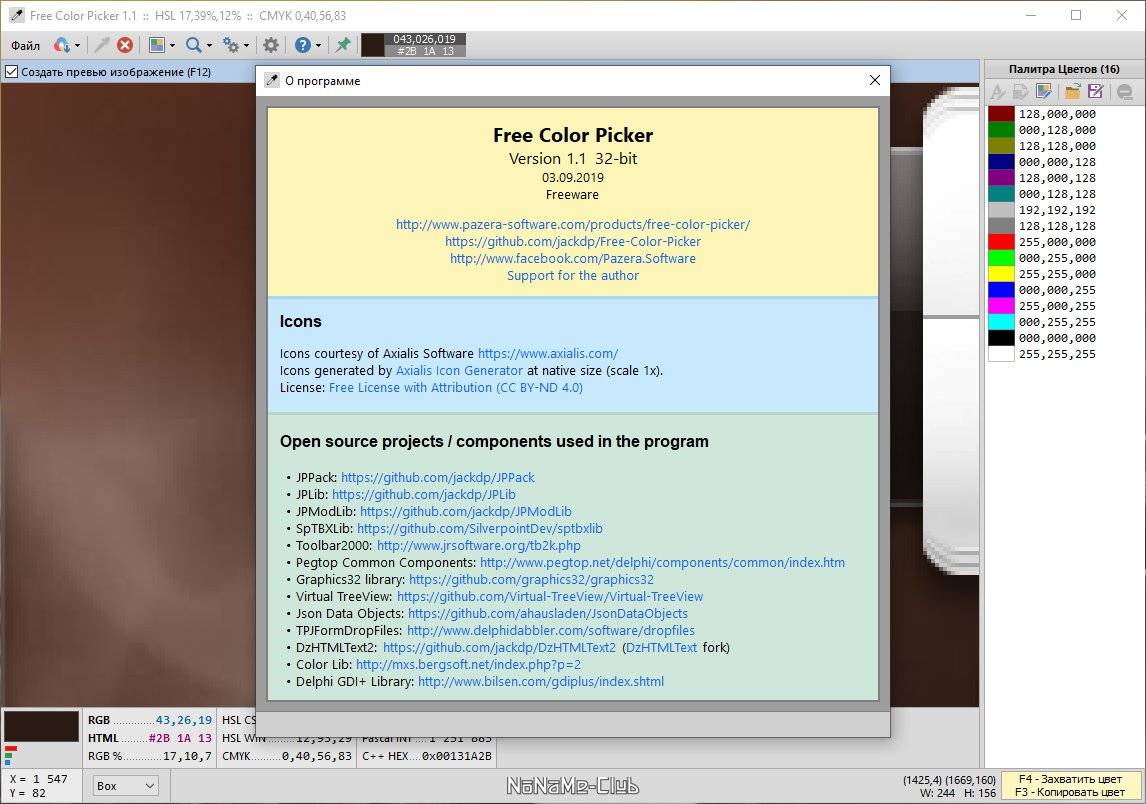The width and height of the screenshot is (1146, 804).
Task: Click the large dark color preview at bottom-left
Action: point(42,727)
